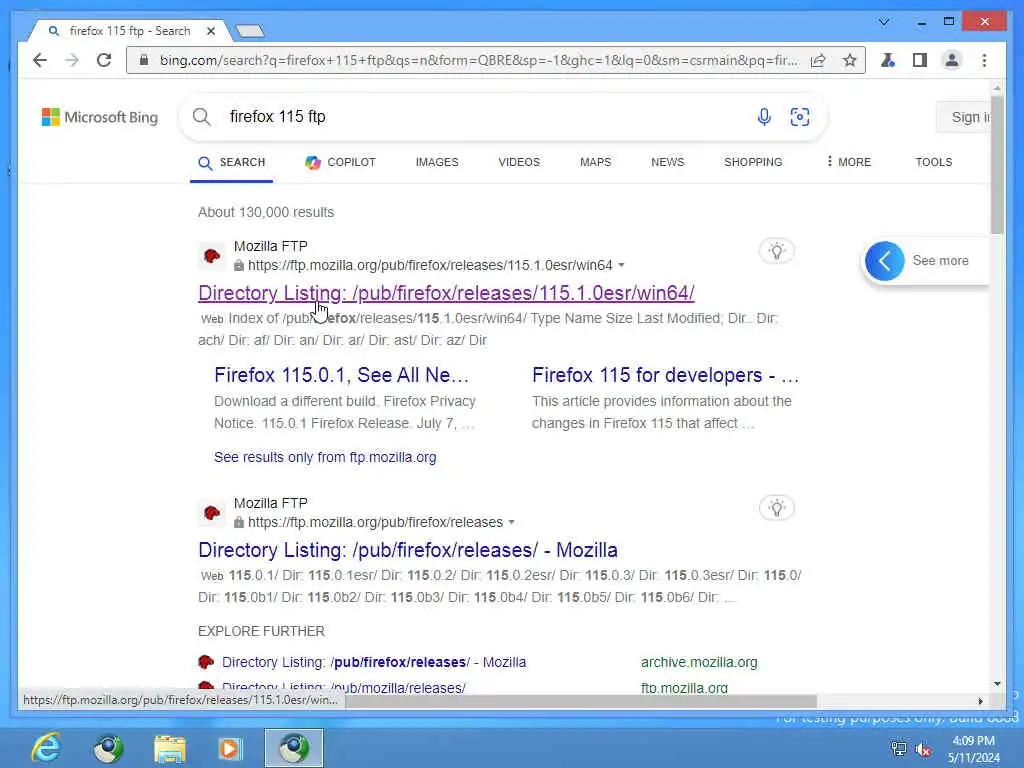Open 'Directory Listing: /pub/firefox/releases/115.1.0esr/win64/' result
The image size is (1024, 768).
pyautogui.click(x=446, y=293)
